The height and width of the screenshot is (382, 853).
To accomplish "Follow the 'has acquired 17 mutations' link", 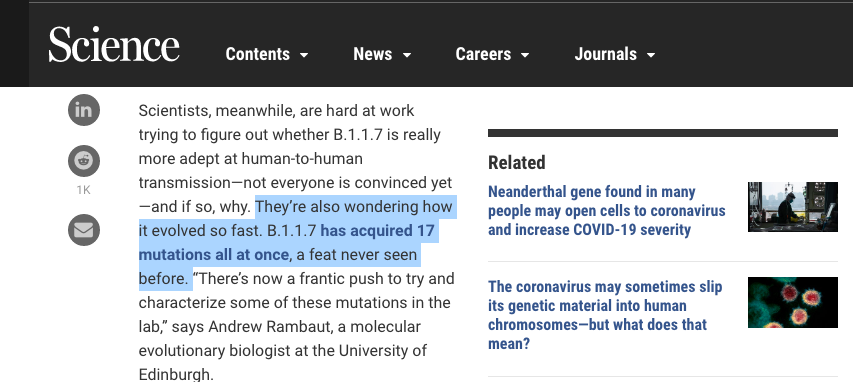I will coord(286,243).
